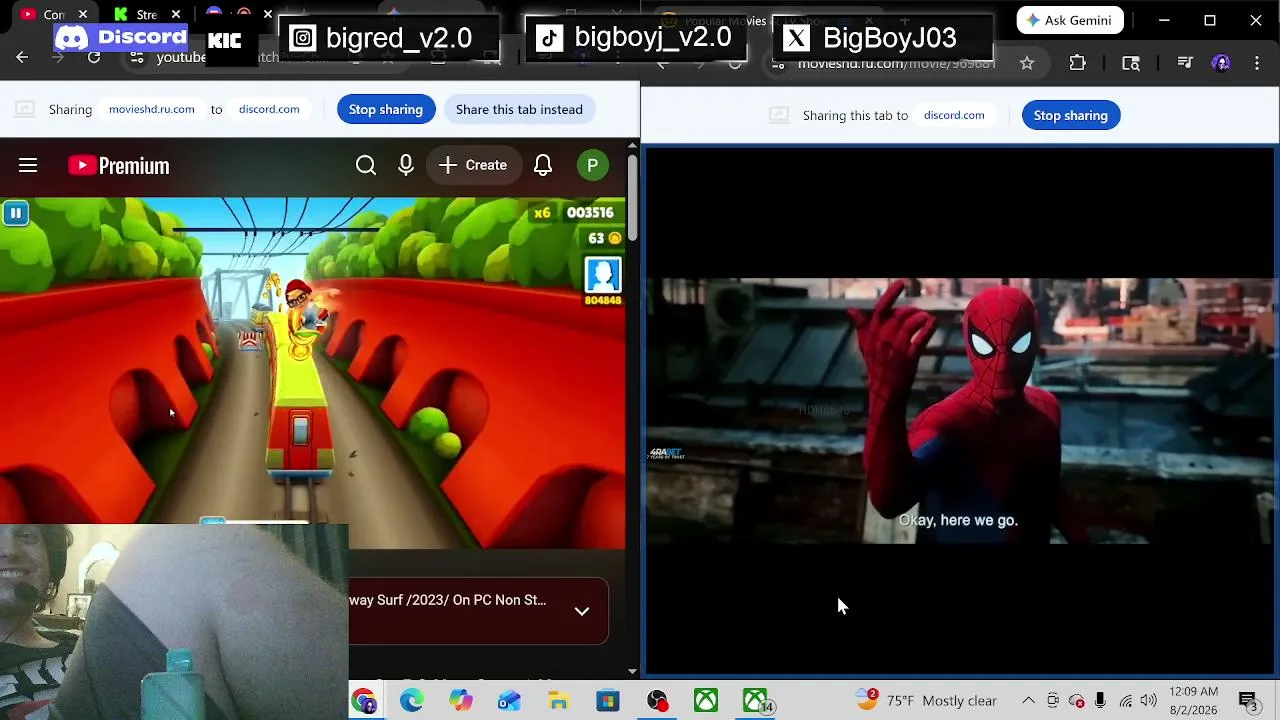
Task: Click the scrollbar down arrow on YouTube page
Action: 632,671
